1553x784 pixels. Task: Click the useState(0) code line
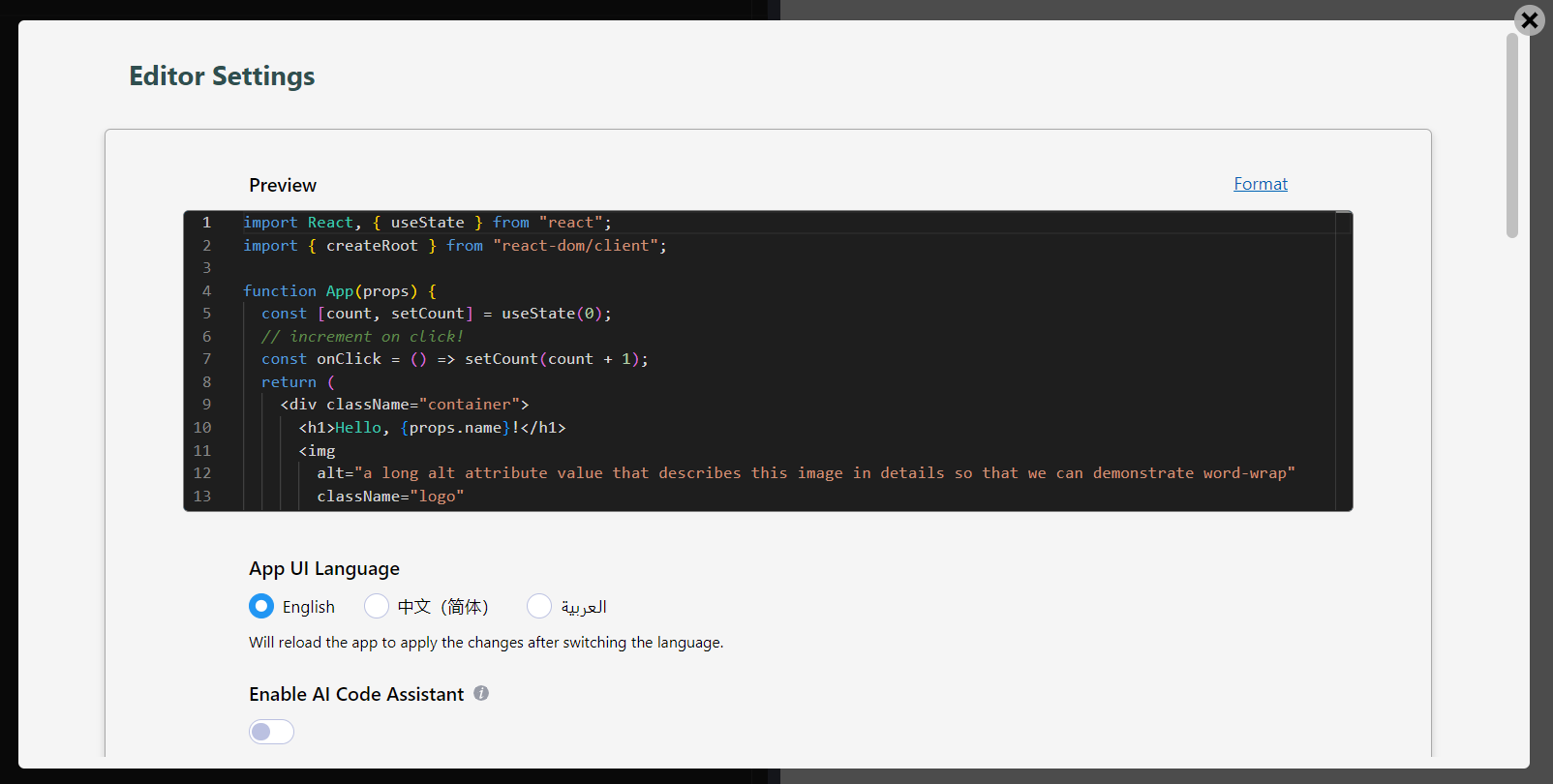(x=436, y=314)
